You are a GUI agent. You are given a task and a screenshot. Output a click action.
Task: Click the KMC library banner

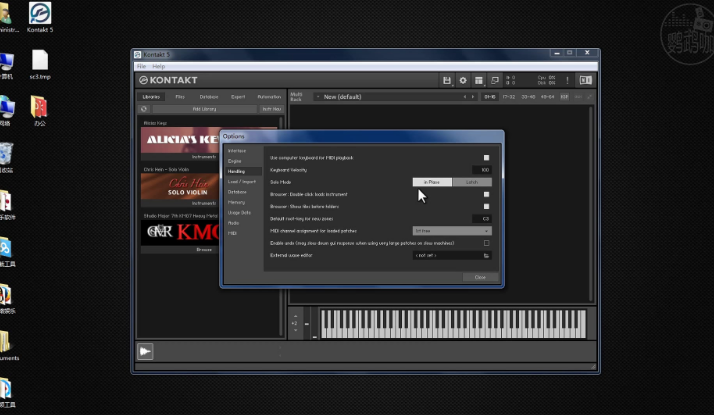coord(180,233)
